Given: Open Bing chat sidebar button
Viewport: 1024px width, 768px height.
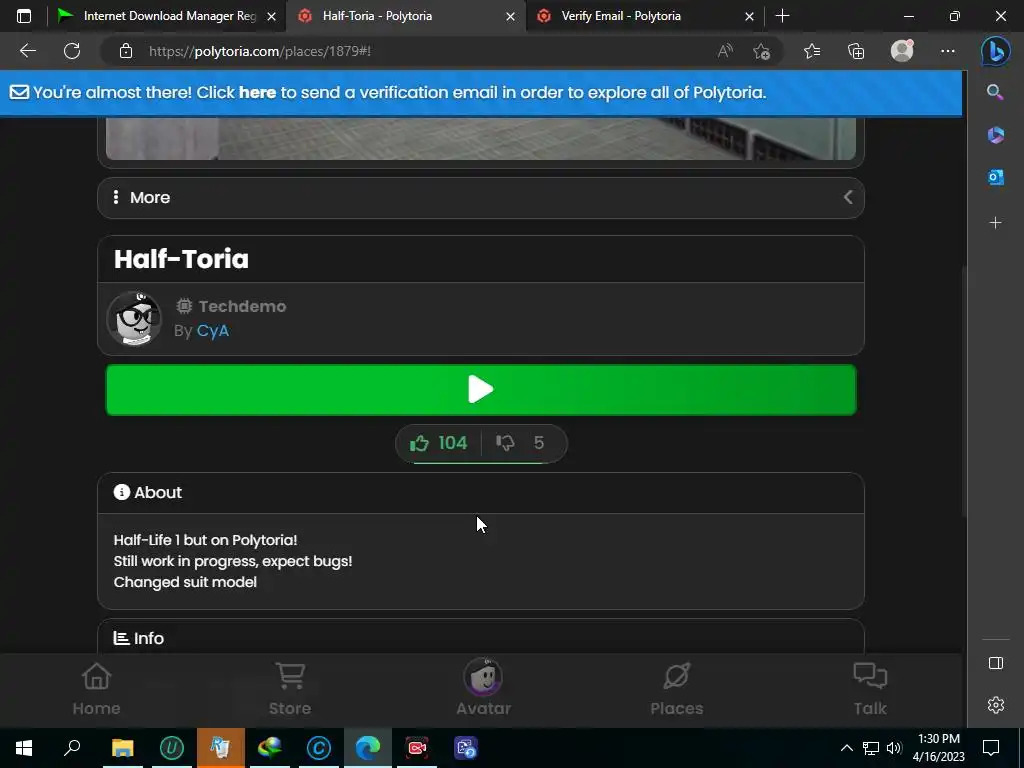Looking at the screenshot, I should (x=995, y=51).
